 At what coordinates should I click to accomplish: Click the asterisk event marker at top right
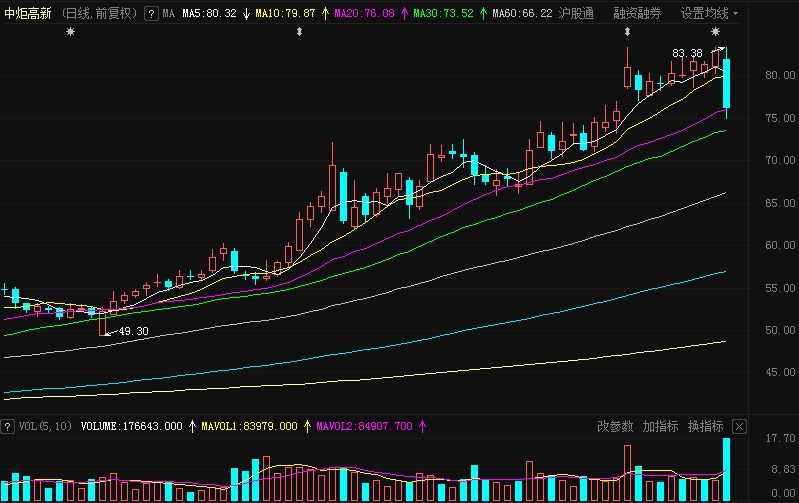click(x=715, y=33)
